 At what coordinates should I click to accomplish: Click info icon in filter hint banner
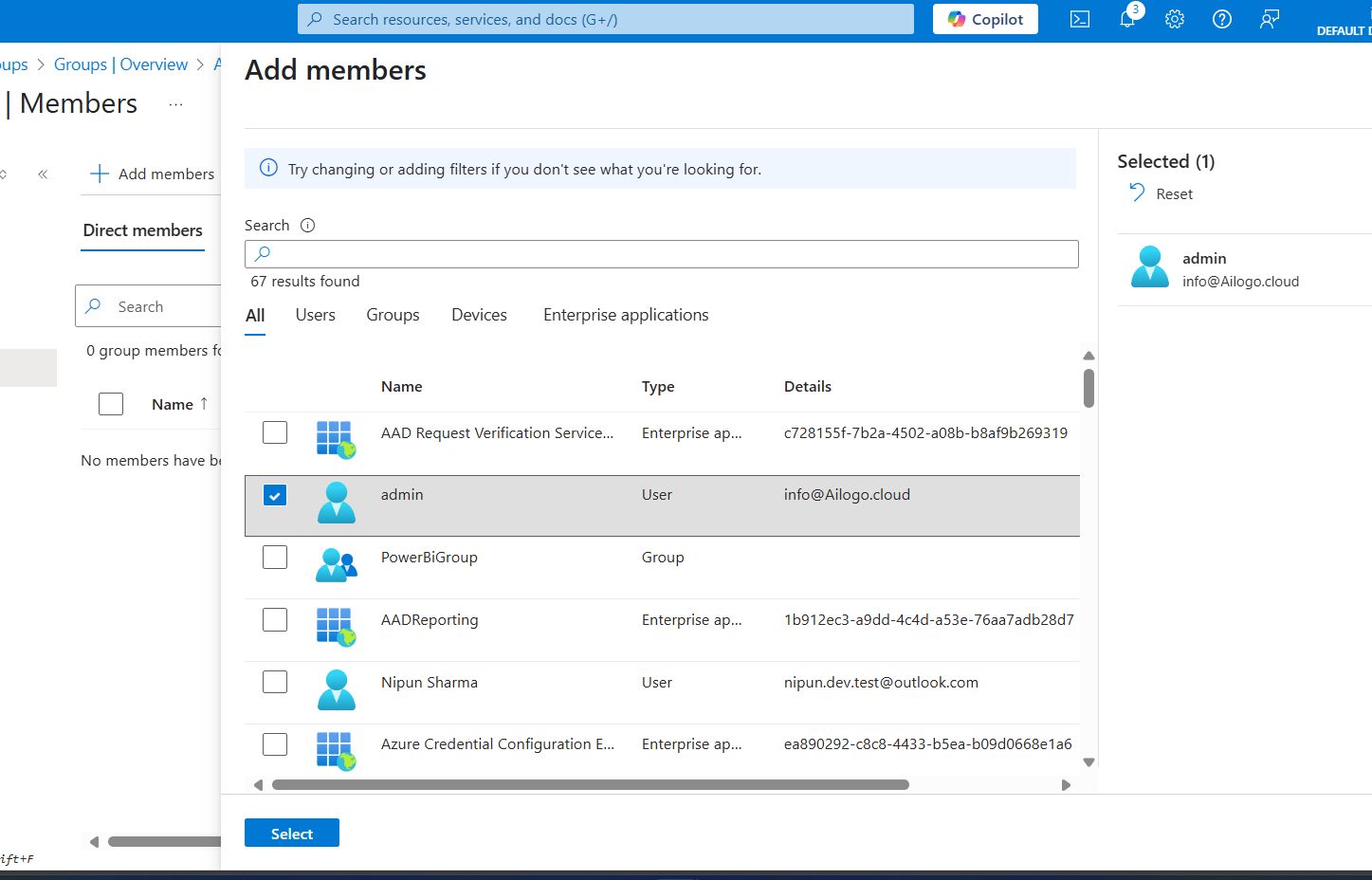(x=268, y=168)
